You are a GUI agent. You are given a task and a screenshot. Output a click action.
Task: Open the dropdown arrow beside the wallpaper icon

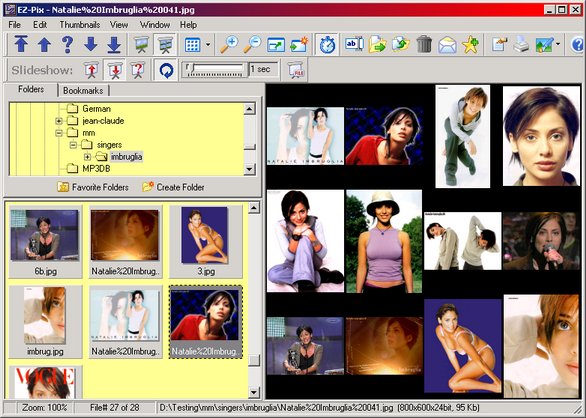tap(558, 44)
